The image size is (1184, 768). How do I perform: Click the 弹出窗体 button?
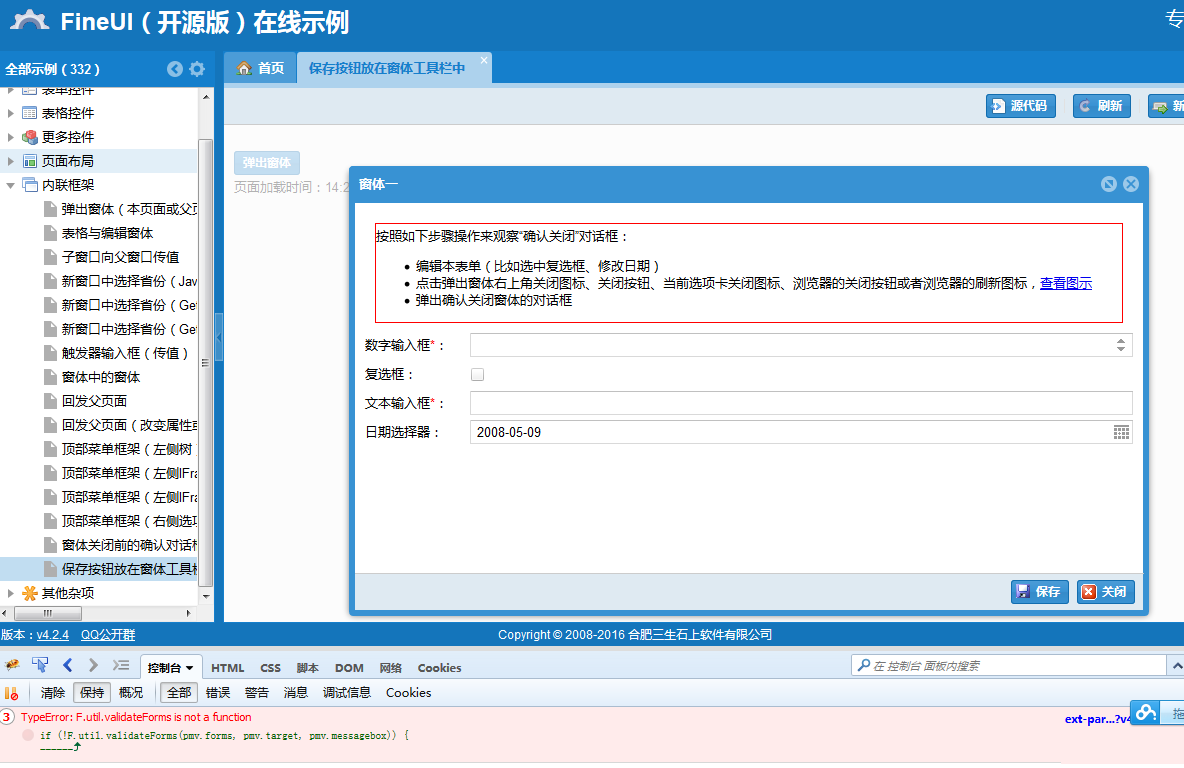pyautogui.click(x=267, y=162)
